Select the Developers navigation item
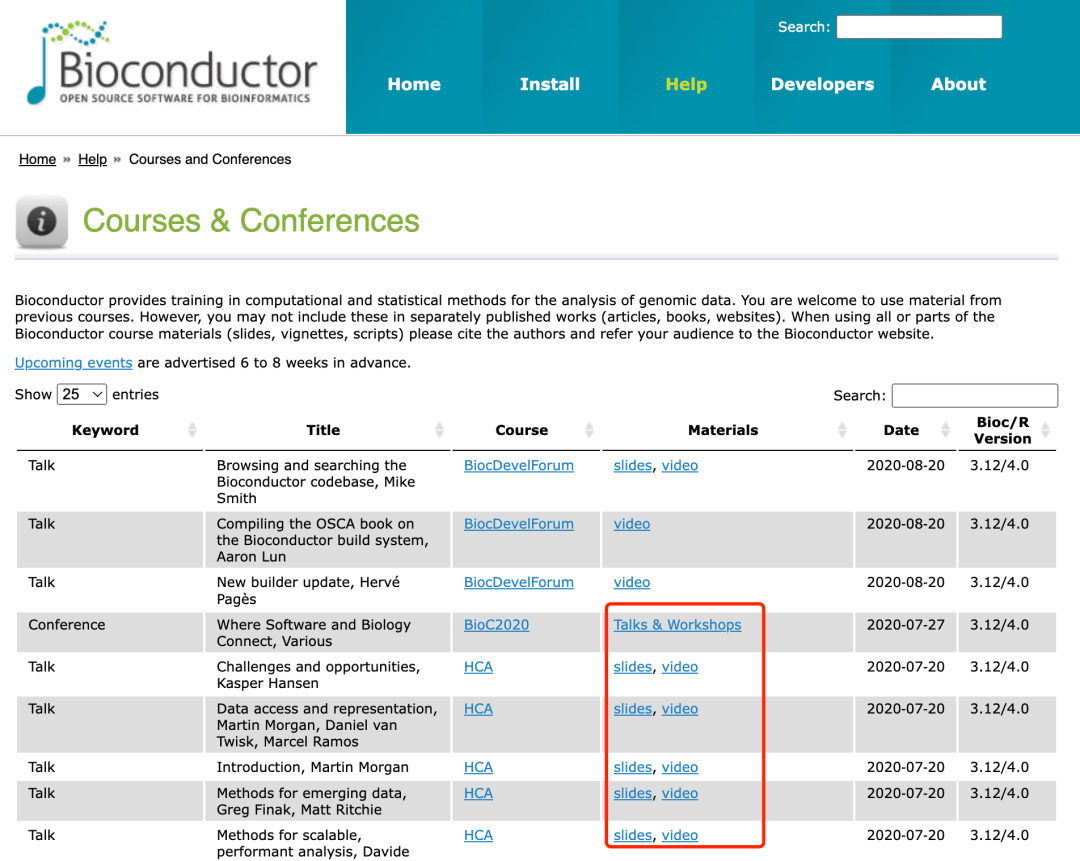This screenshot has width=1080, height=861. point(822,85)
